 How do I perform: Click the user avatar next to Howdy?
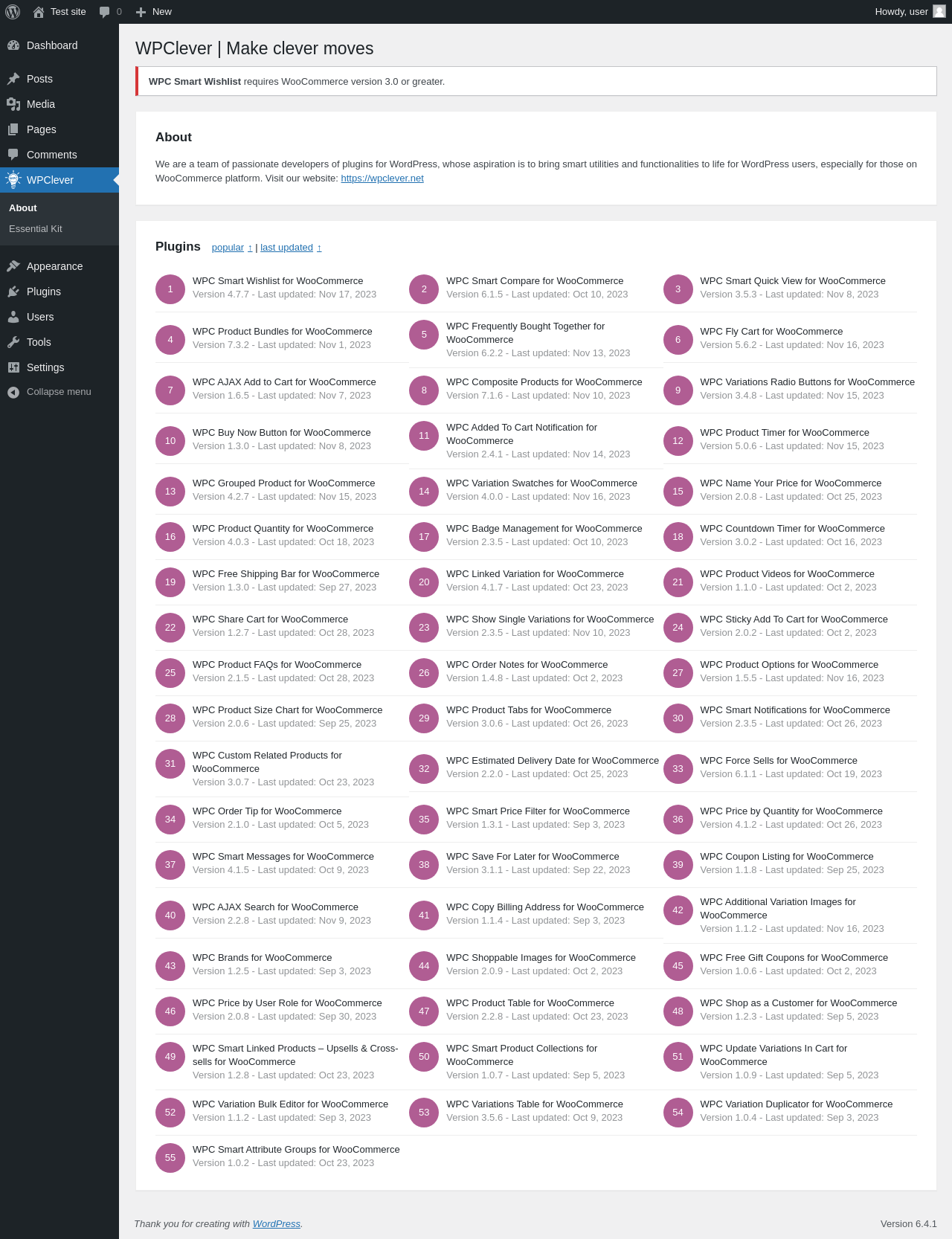(939, 11)
